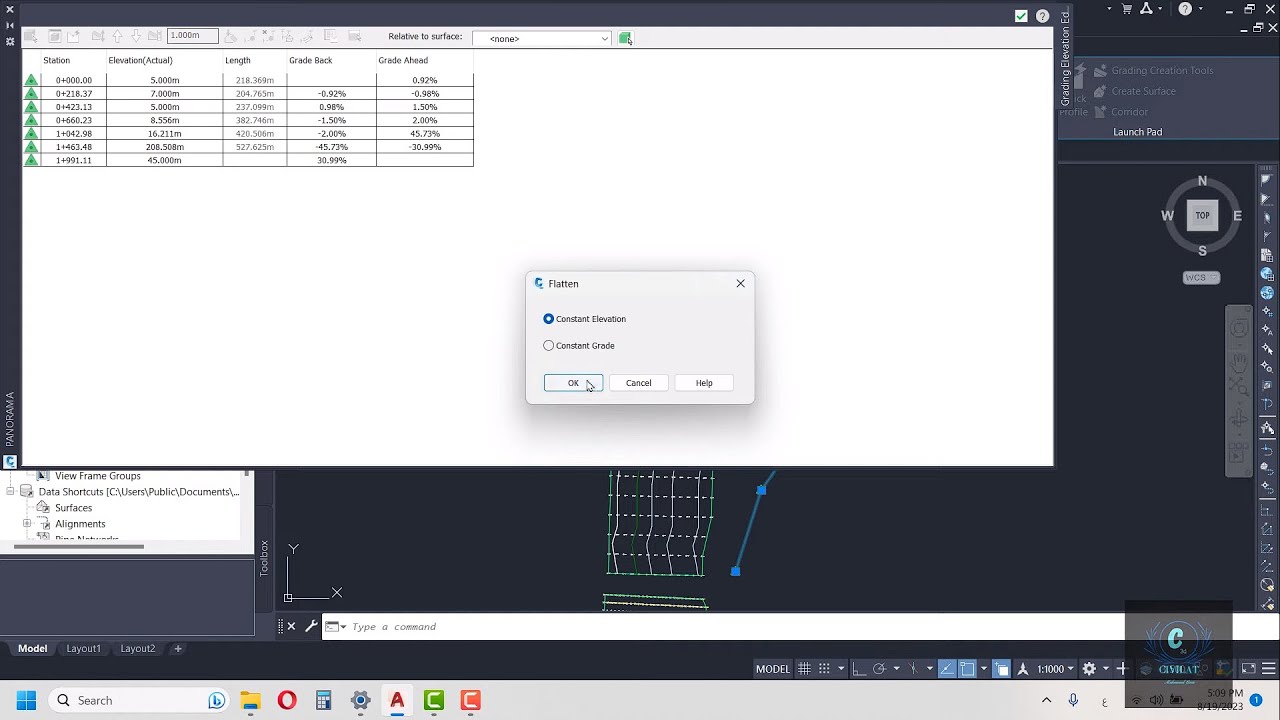The image size is (1280, 720).
Task: Open the Windows Start menu
Action: (26, 701)
